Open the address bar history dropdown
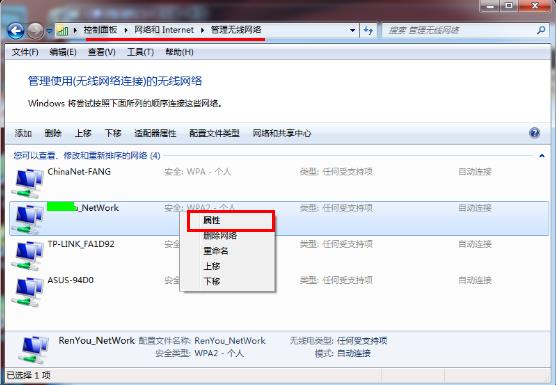The height and width of the screenshot is (385, 556). coord(352,30)
